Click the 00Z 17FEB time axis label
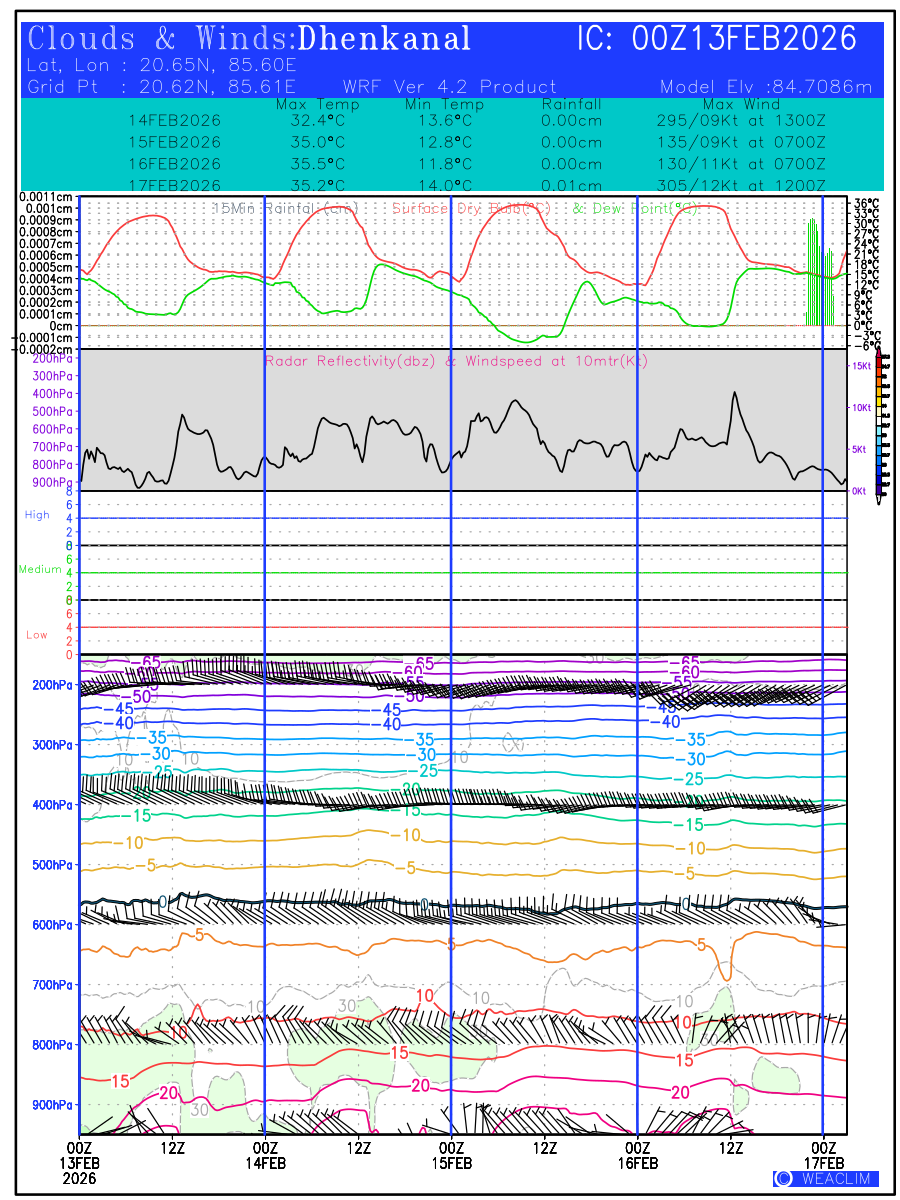This screenshot has width=900, height=1200. coord(824,1155)
